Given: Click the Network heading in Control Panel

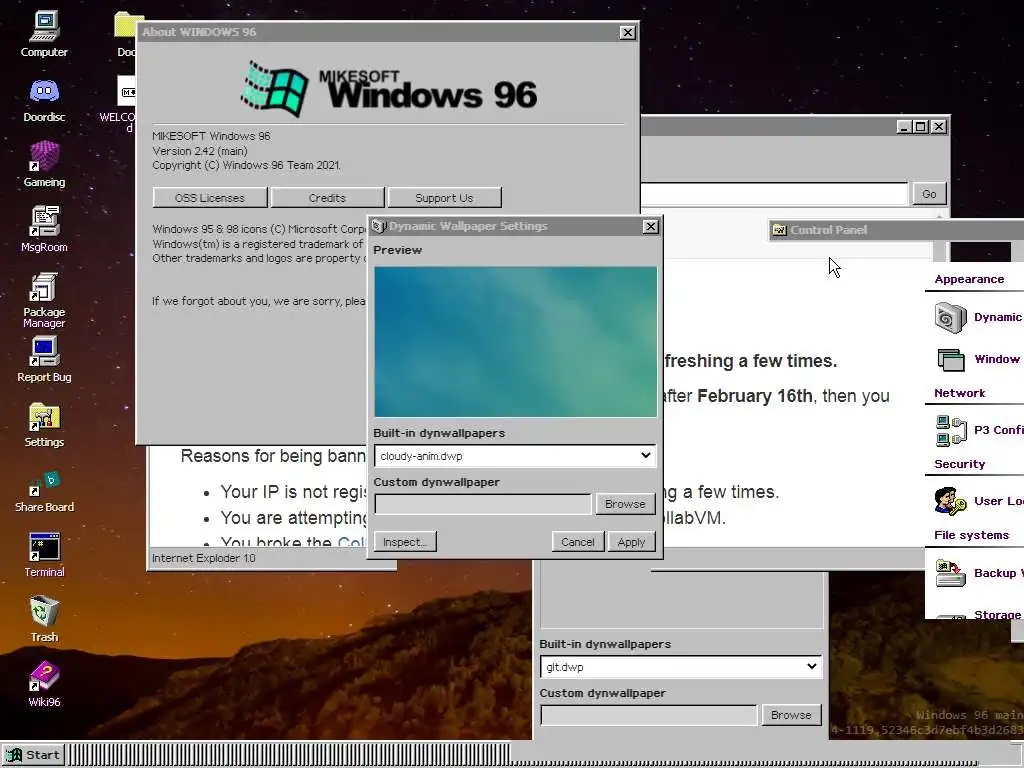Looking at the screenshot, I should click(959, 393).
